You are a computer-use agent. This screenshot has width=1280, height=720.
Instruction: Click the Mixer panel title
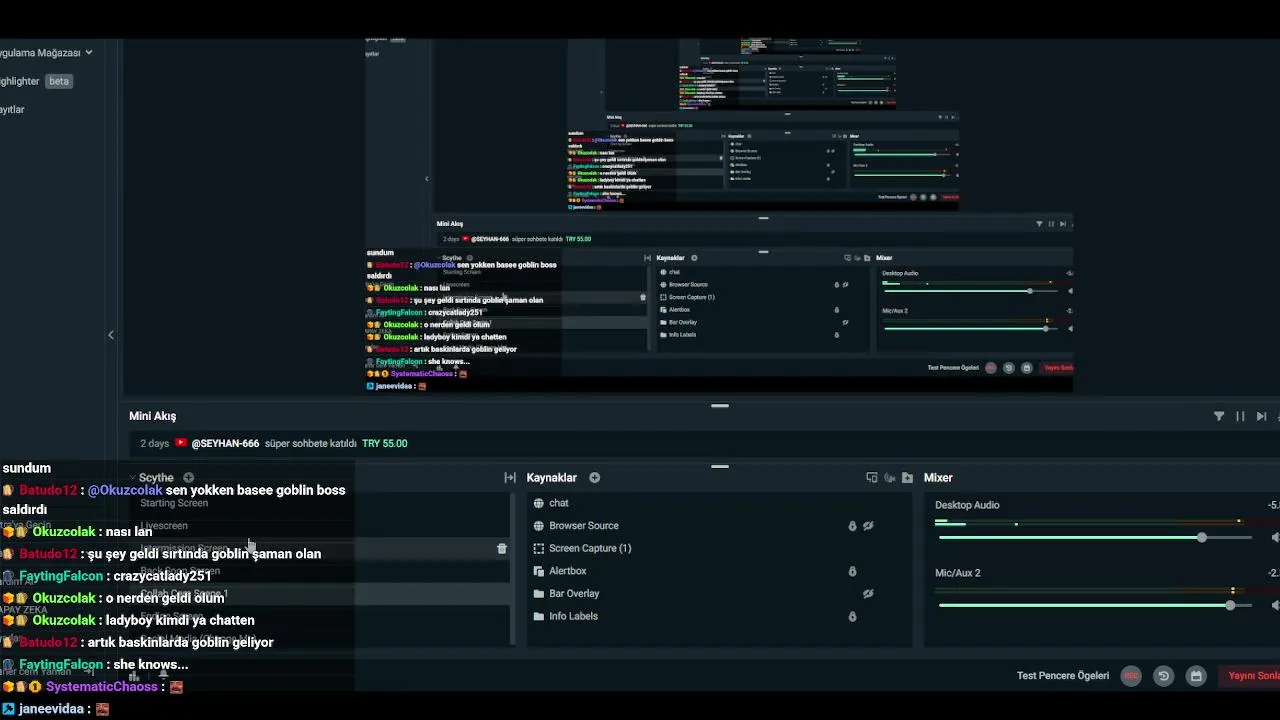point(938,478)
